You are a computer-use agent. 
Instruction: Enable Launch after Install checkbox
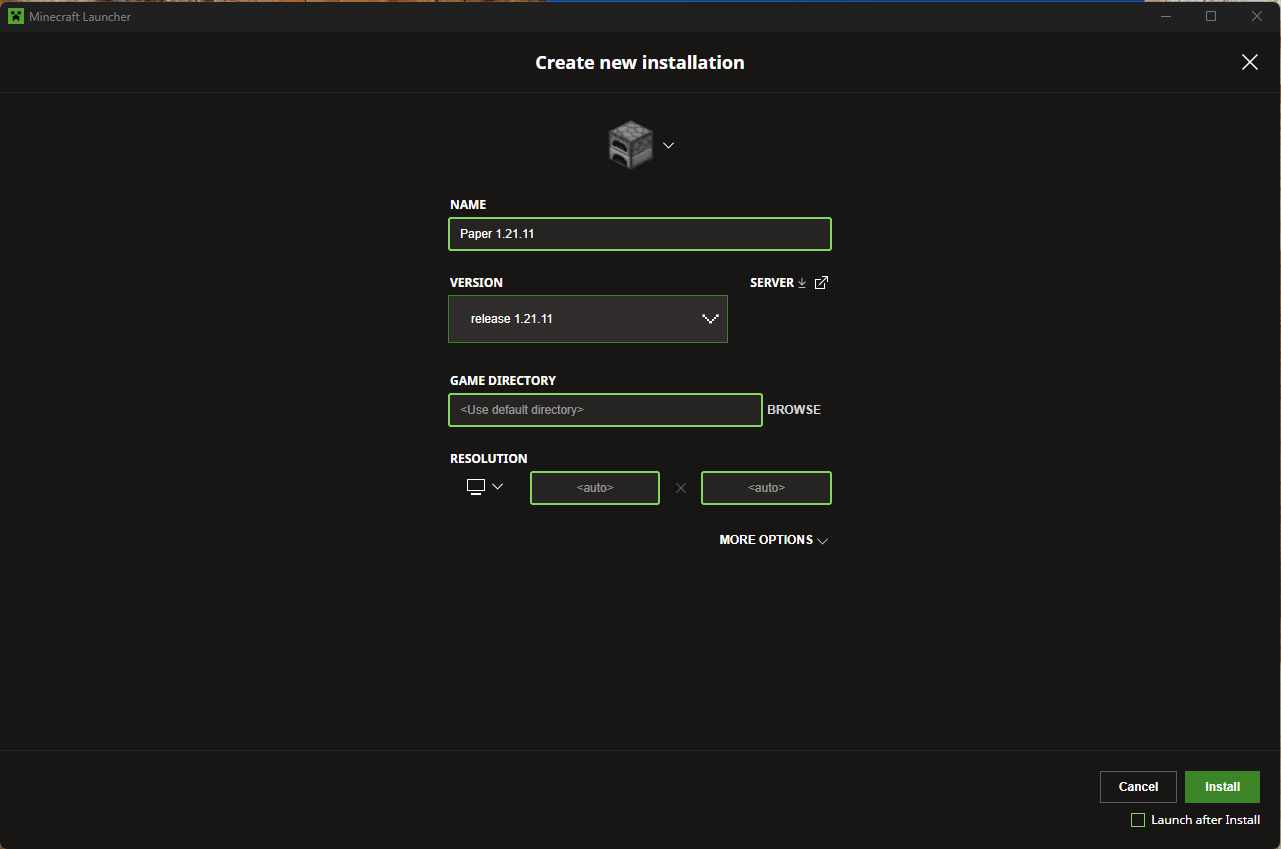pyautogui.click(x=1138, y=820)
